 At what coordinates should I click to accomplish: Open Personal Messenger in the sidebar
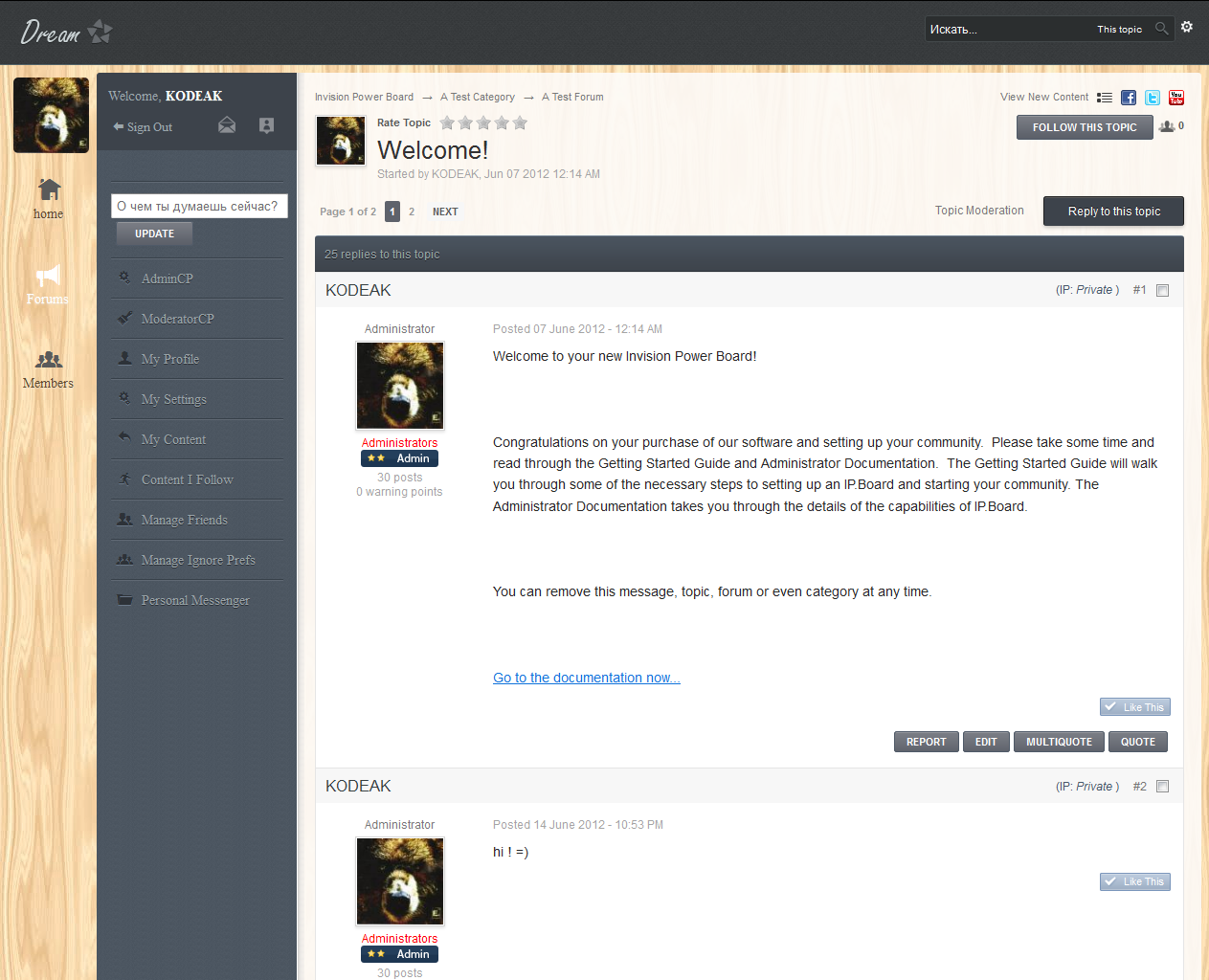tap(197, 600)
